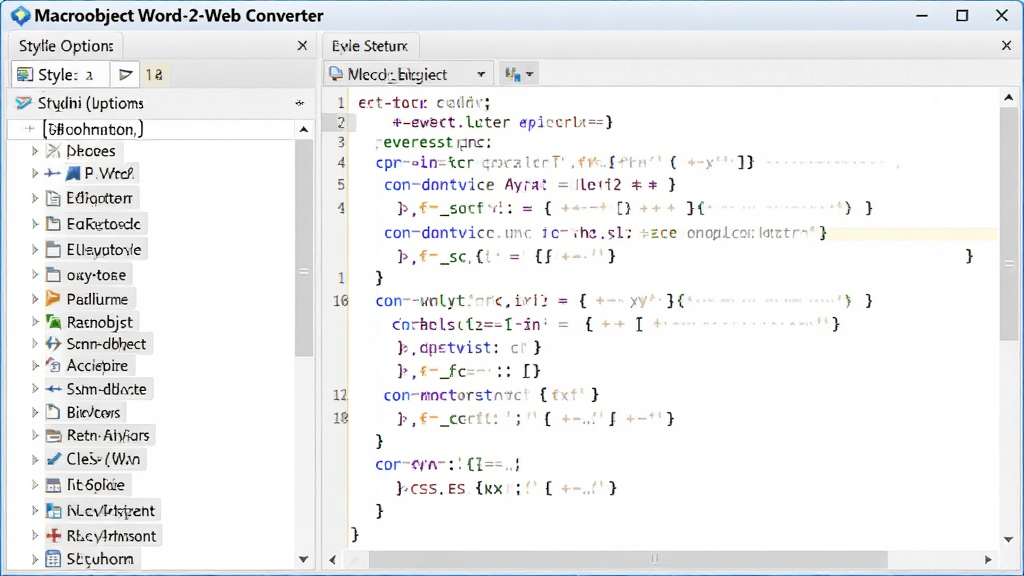Expand the Edigottern tree node

(35, 199)
